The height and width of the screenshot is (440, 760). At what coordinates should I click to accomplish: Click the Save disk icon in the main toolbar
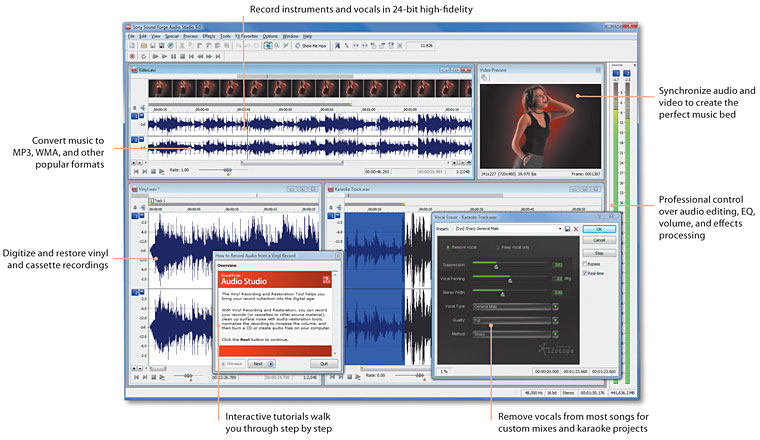pyautogui.click(x=153, y=46)
